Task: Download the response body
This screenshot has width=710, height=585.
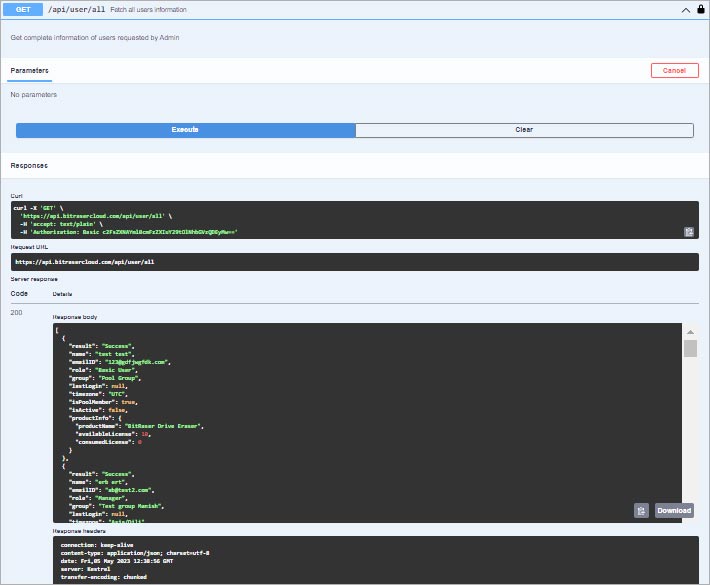Action: point(674,511)
